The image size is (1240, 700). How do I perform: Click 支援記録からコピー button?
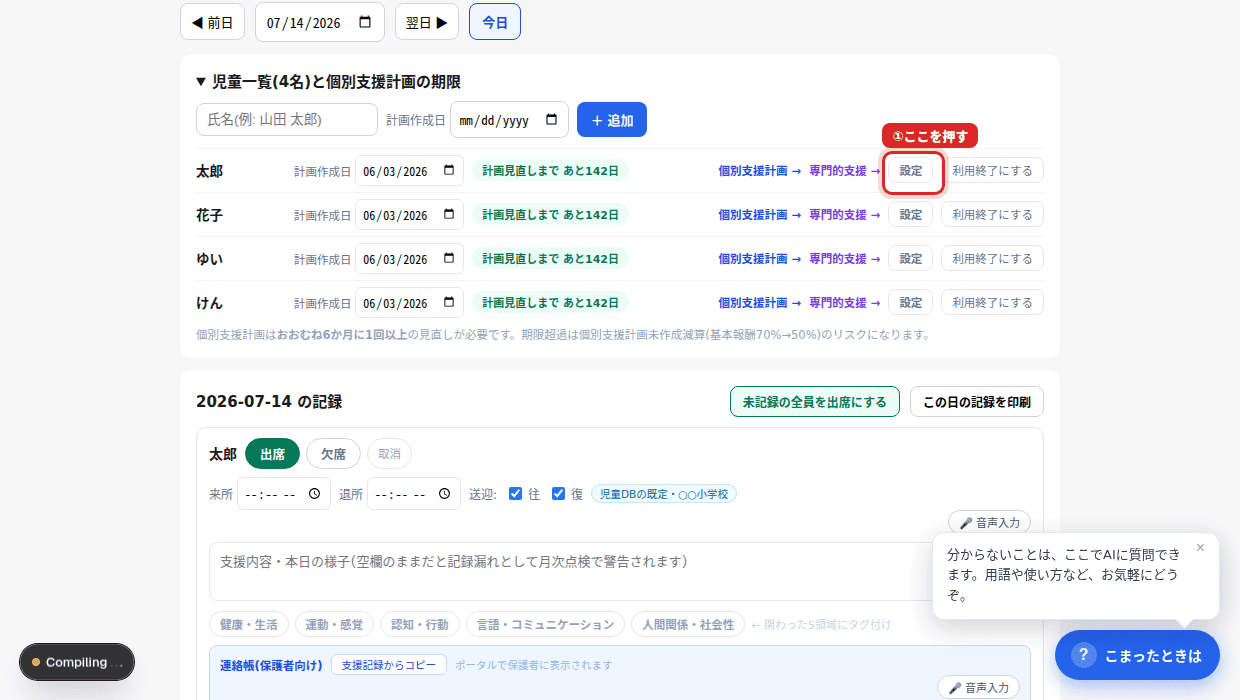pos(389,665)
